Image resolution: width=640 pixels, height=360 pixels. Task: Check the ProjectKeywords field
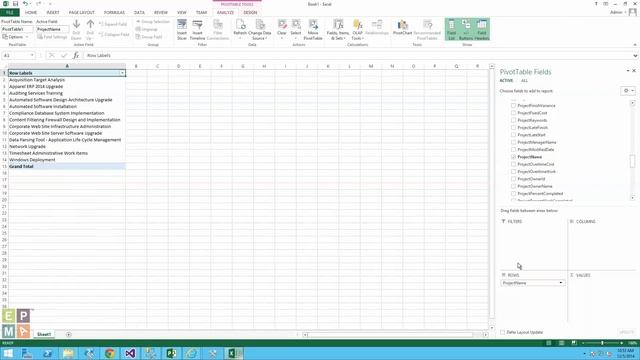(513, 120)
